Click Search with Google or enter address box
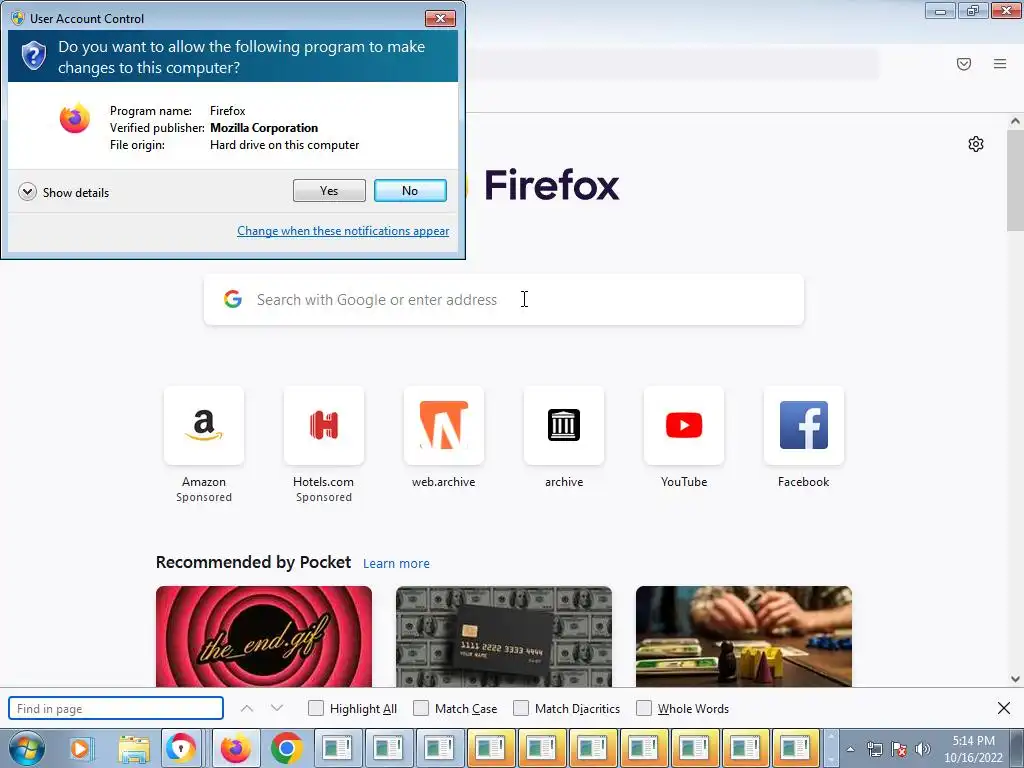The image size is (1024, 768). click(x=504, y=300)
